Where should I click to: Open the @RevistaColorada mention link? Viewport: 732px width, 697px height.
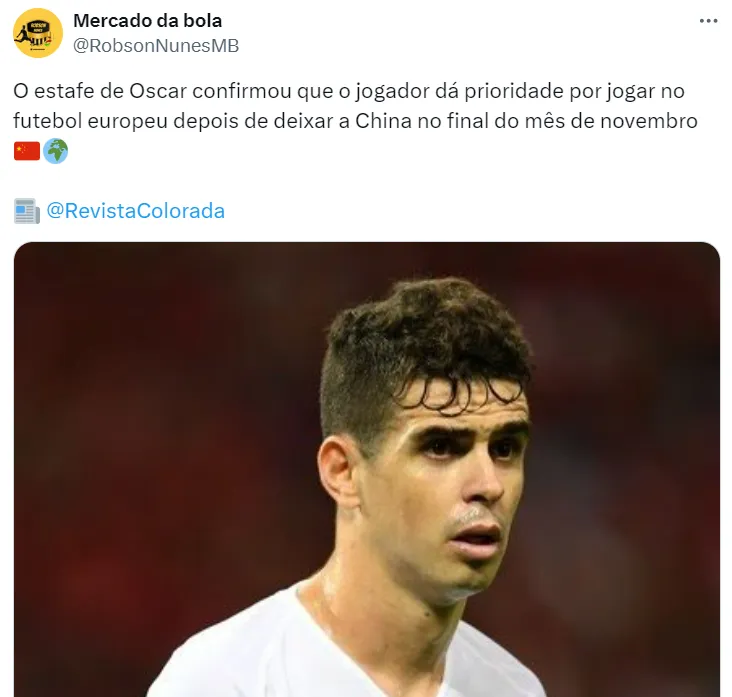pos(135,211)
